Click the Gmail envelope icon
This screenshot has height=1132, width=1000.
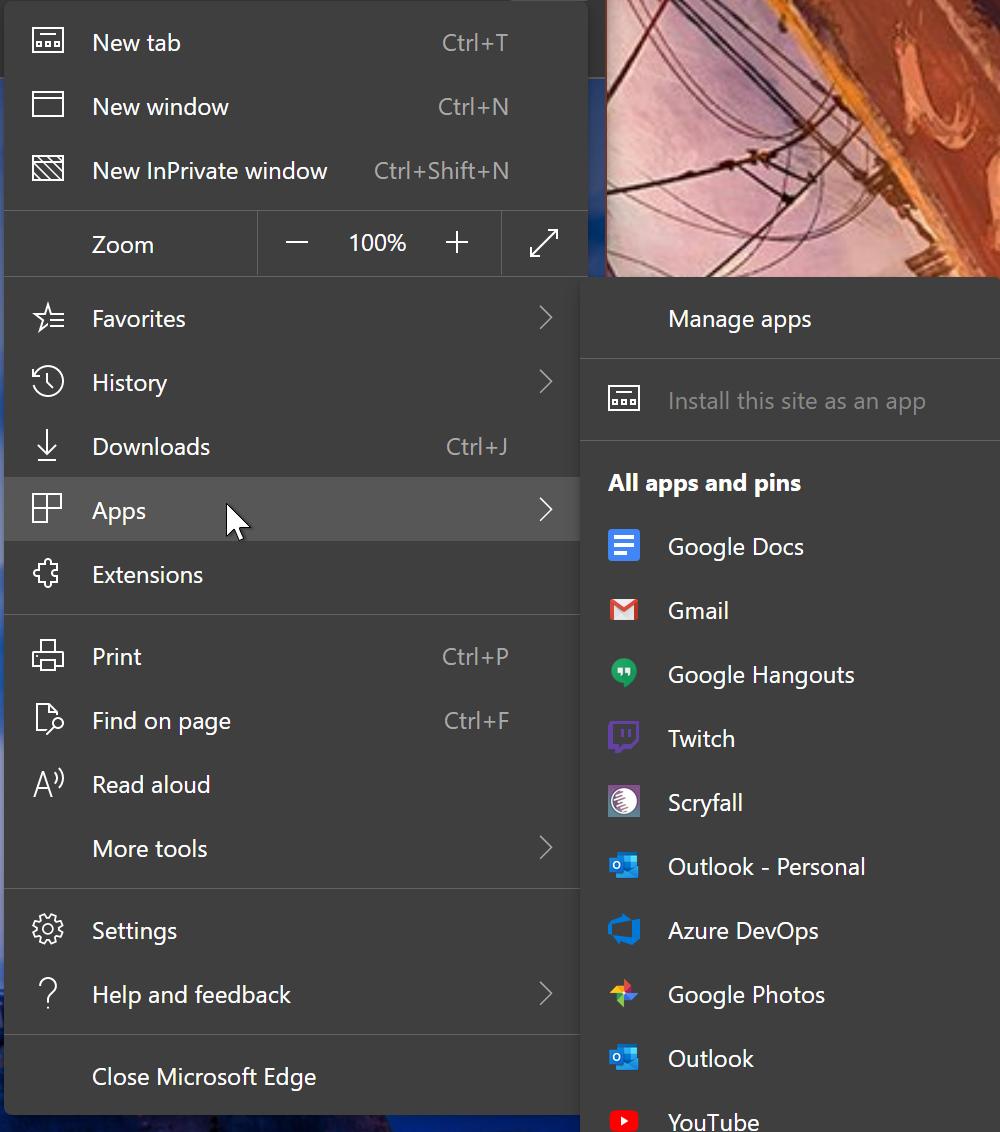[x=624, y=610]
